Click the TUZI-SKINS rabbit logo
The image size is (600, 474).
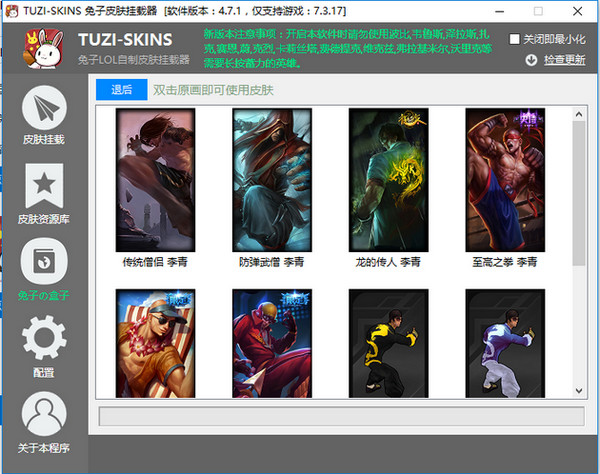coord(44,49)
